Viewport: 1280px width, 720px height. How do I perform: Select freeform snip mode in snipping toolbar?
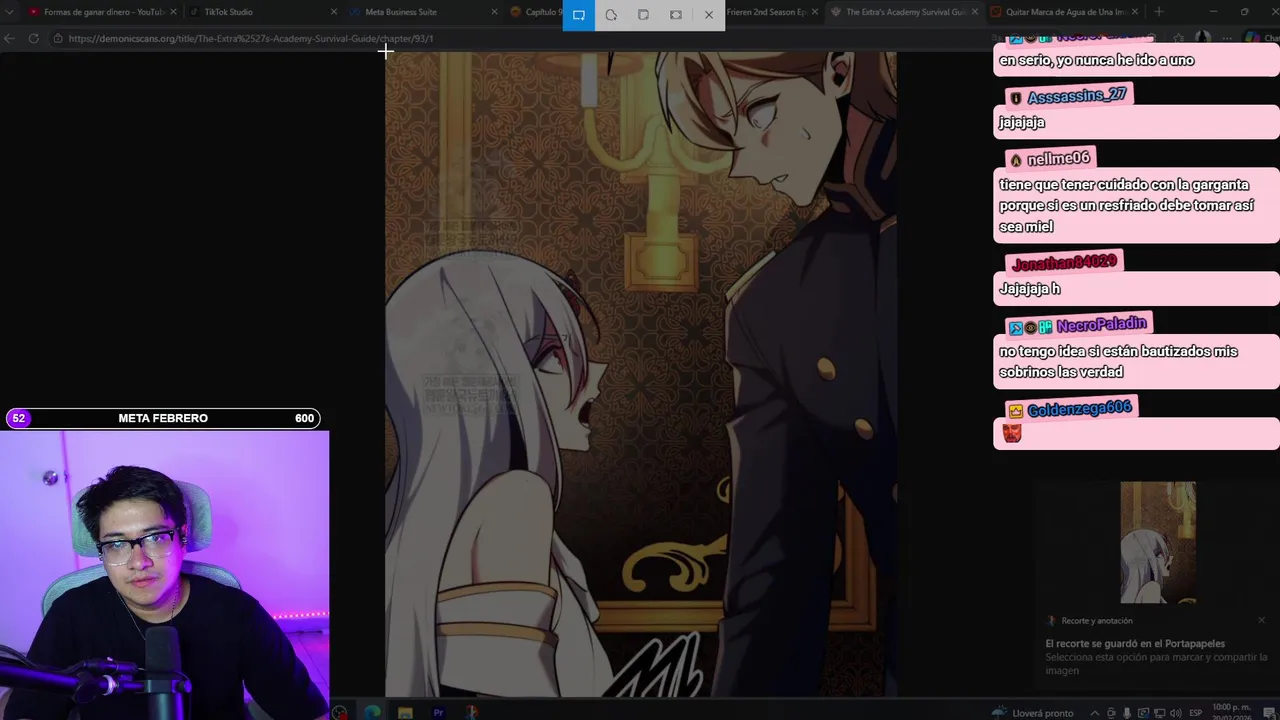611,15
